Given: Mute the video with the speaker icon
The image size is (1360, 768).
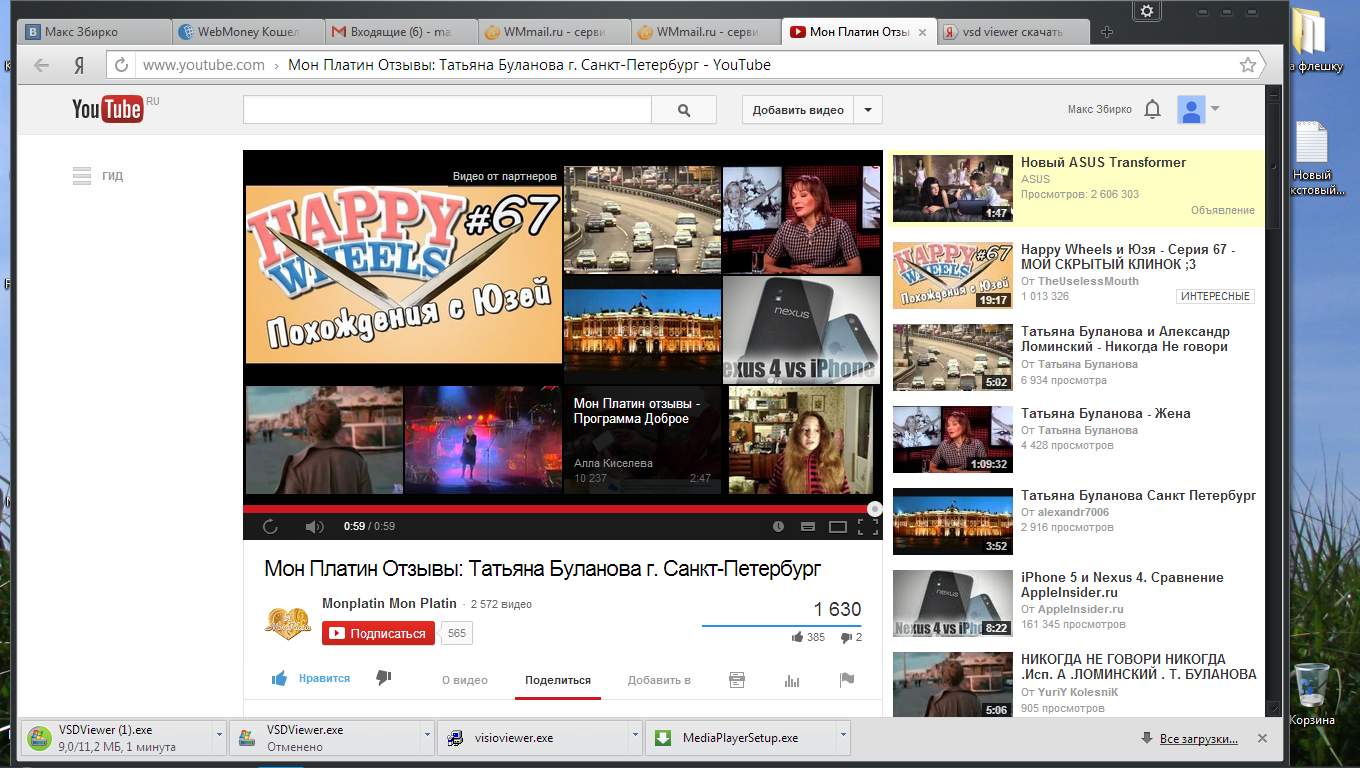Looking at the screenshot, I should click(314, 527).
